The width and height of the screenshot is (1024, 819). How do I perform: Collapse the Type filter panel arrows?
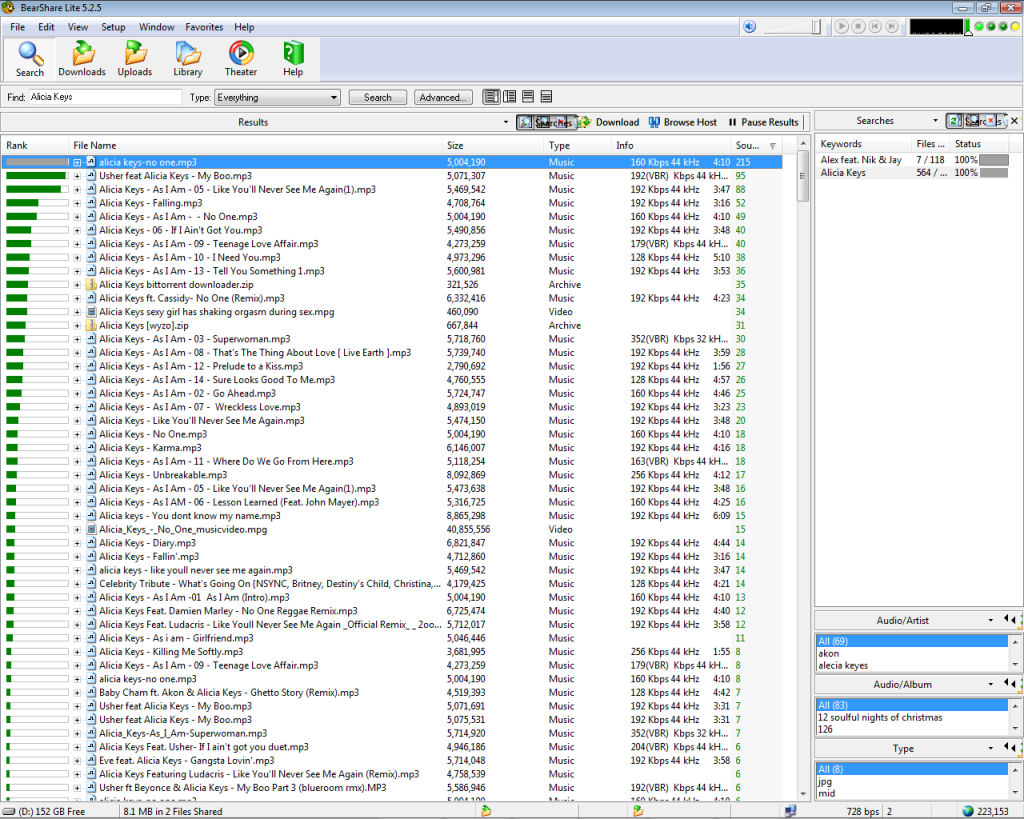tap(1010, 747)
